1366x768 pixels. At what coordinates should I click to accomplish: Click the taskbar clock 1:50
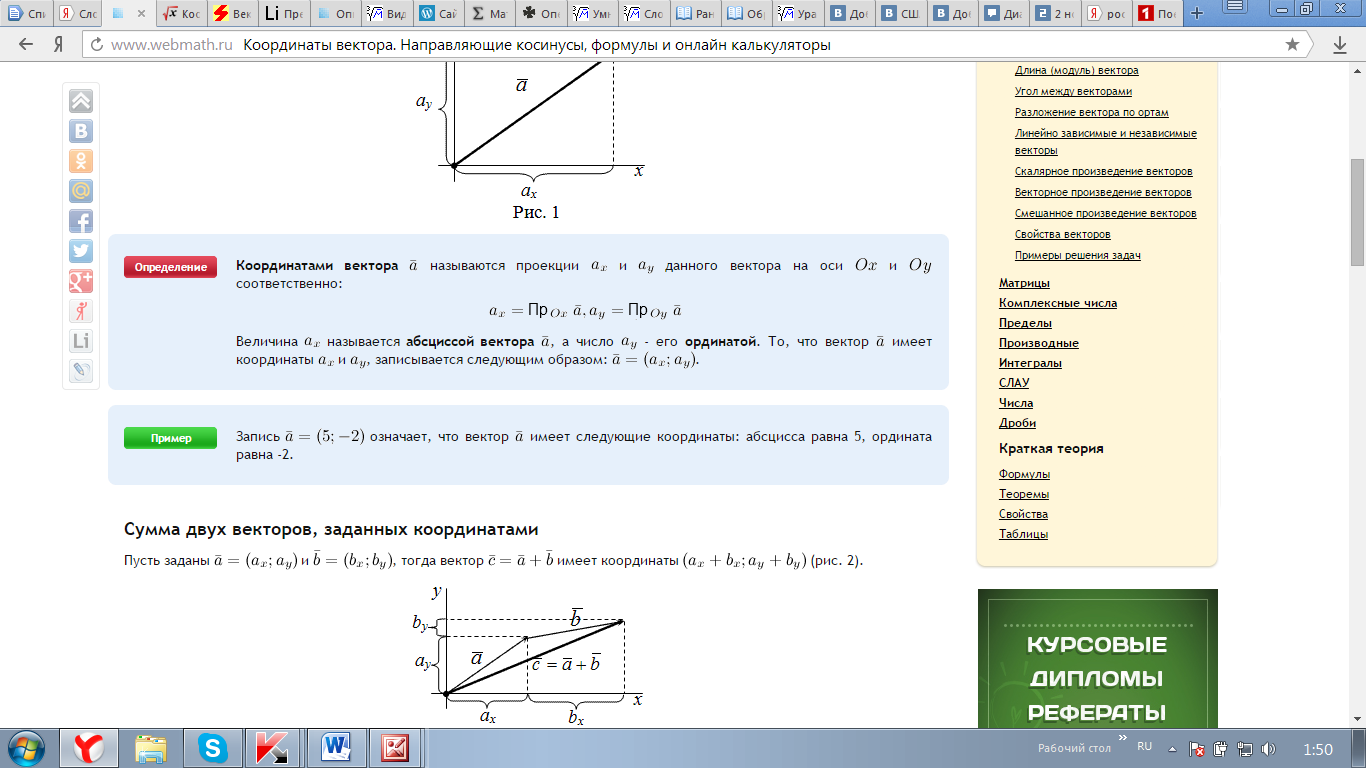[x=1318, y=749]
